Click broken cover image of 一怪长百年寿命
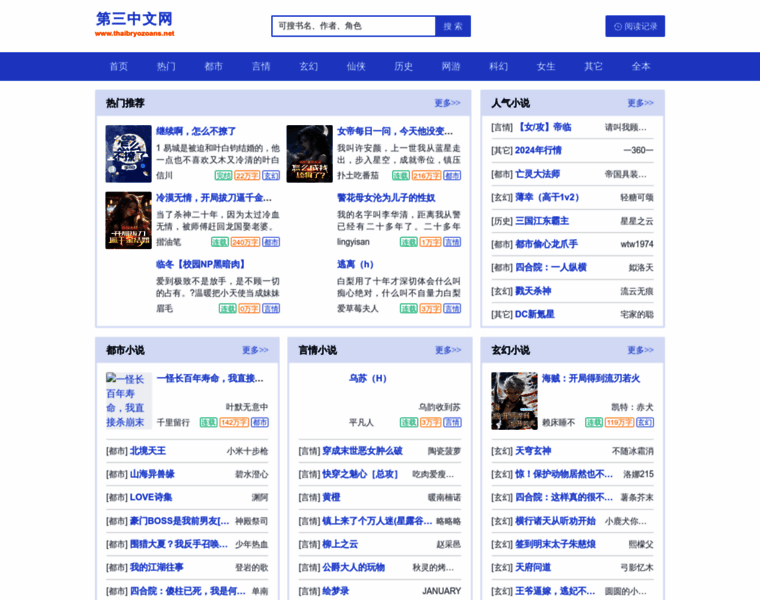Viewport: 760px width, 600px height. 128,401
